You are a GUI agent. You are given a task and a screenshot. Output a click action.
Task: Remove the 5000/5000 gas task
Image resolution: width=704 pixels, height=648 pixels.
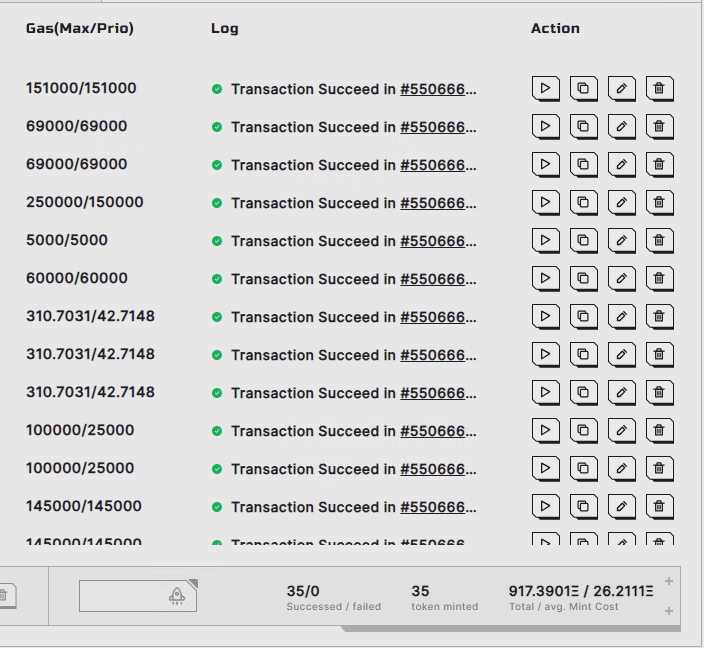point(659,240)
